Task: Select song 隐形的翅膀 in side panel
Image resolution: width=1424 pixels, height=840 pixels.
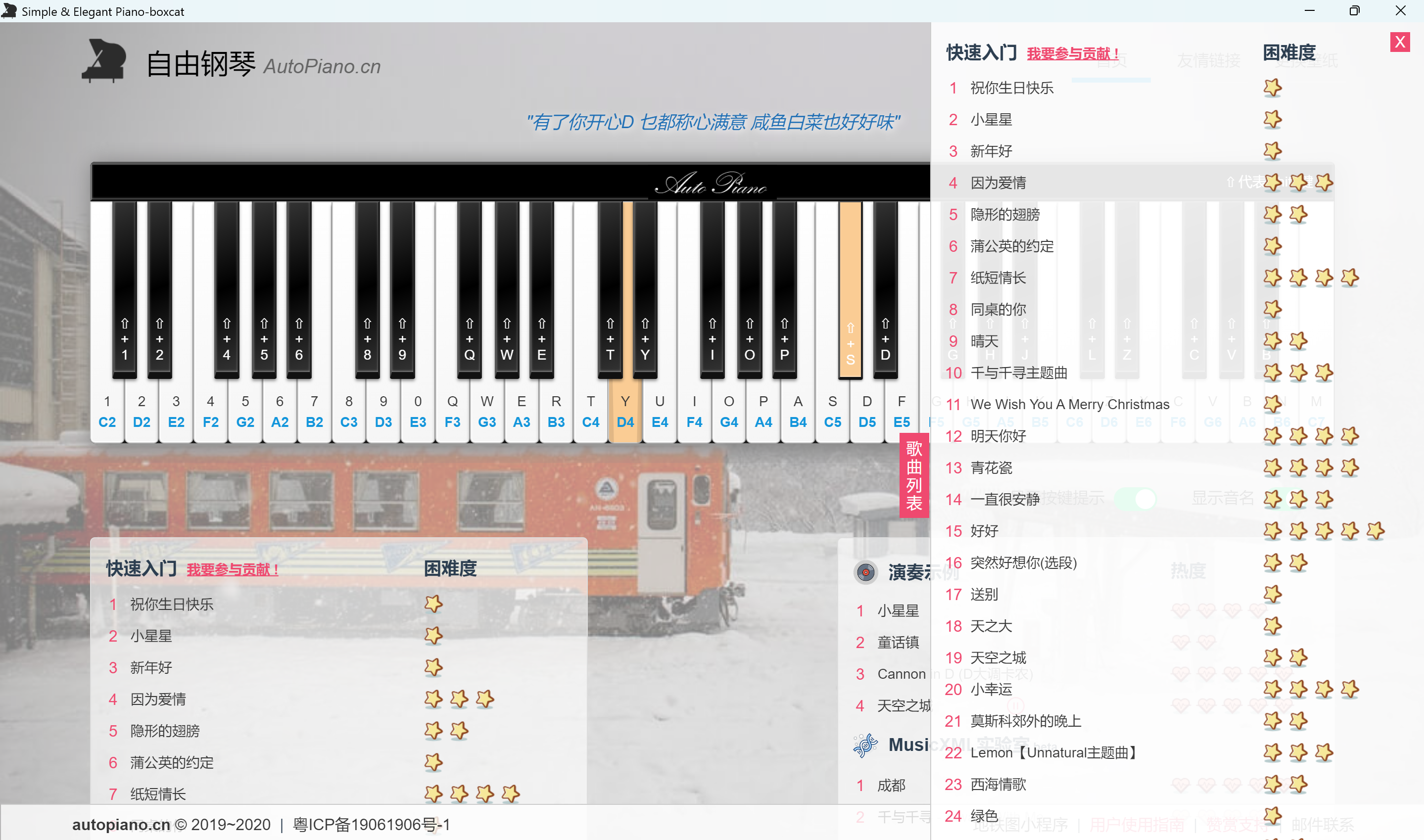Action: pyautogui.click(x=1004, y=215)
